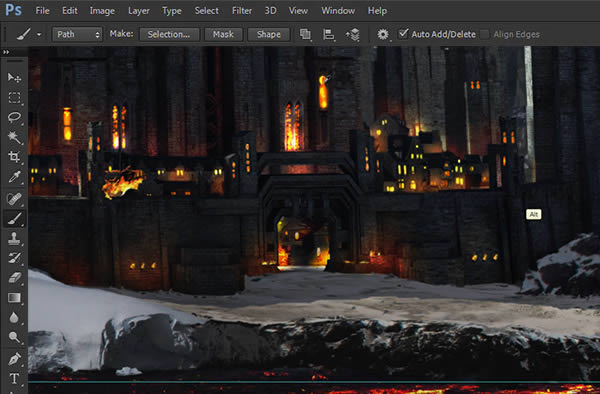Open the Path operations icon

pos(305,34)
